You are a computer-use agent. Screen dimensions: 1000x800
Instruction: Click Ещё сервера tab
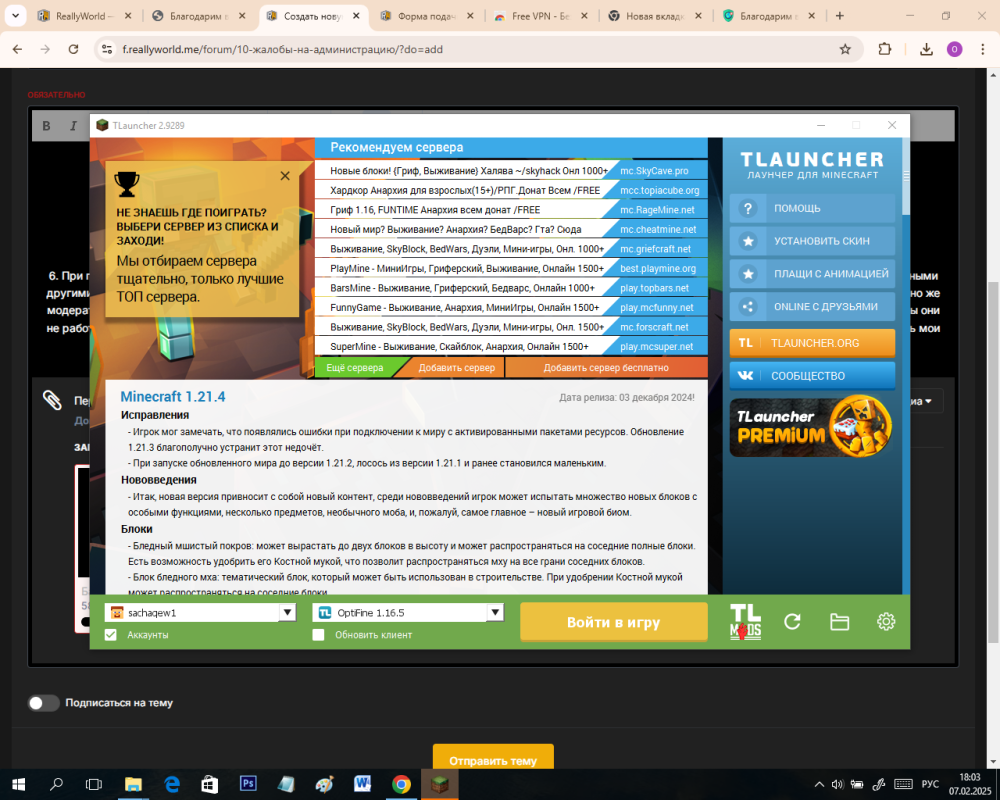coord(355,367)
